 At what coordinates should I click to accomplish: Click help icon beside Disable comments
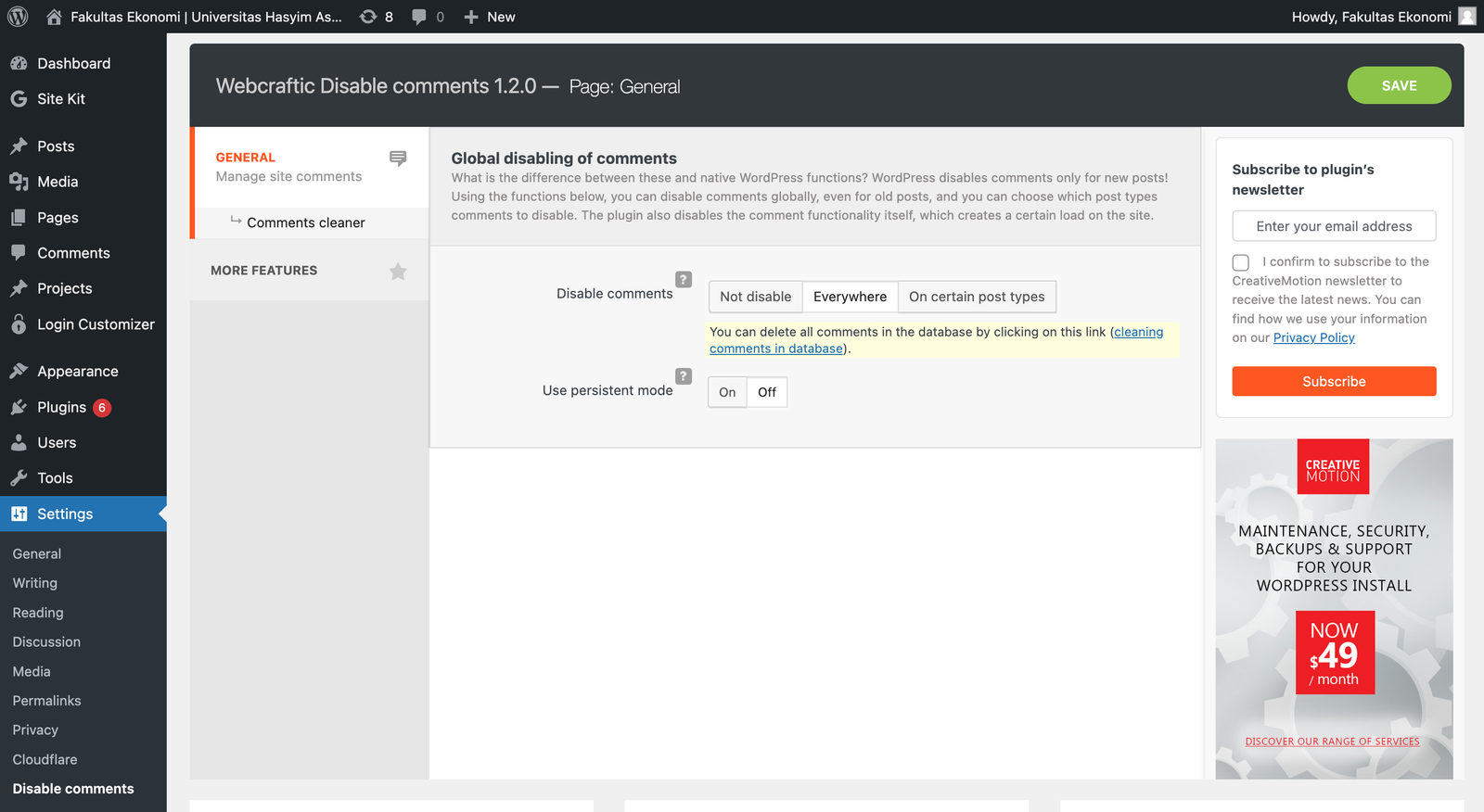[684, 279]
